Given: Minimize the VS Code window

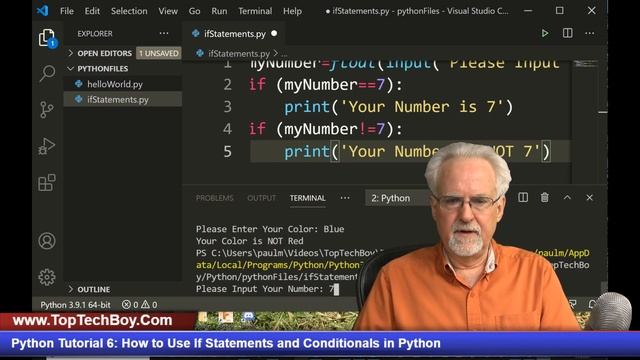Looking at the screenshot, I should click(528, 11).
